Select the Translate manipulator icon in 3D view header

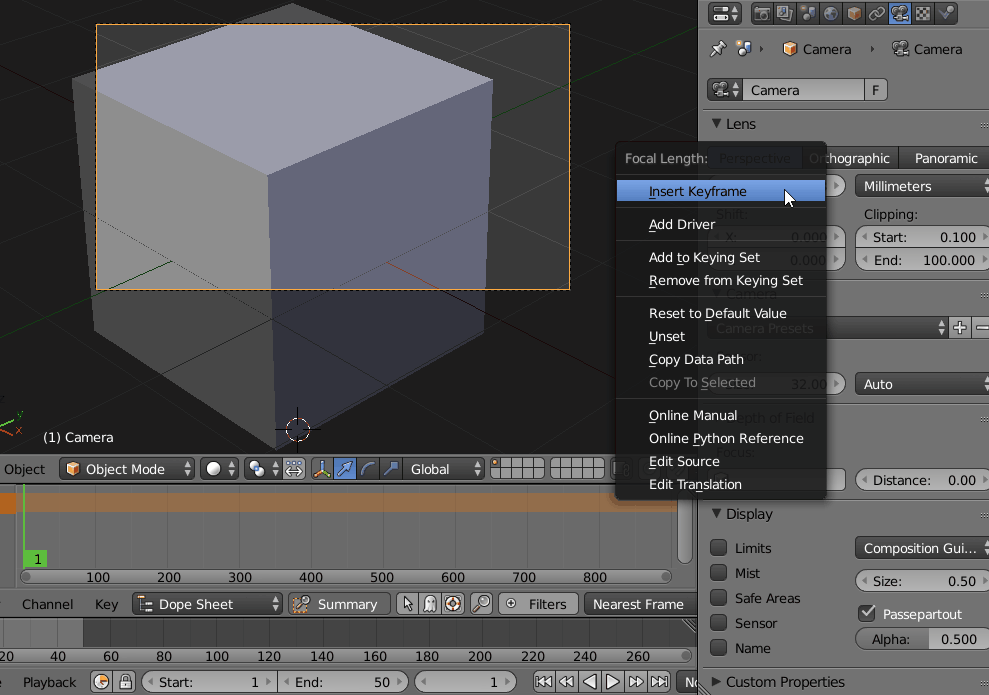click(345, 469)
